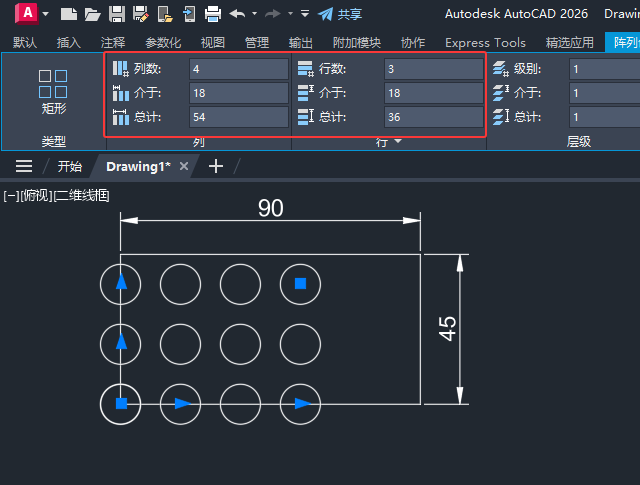Select the Drawing1* file tab
Screen dimensions: 640x485
point(138,166)
